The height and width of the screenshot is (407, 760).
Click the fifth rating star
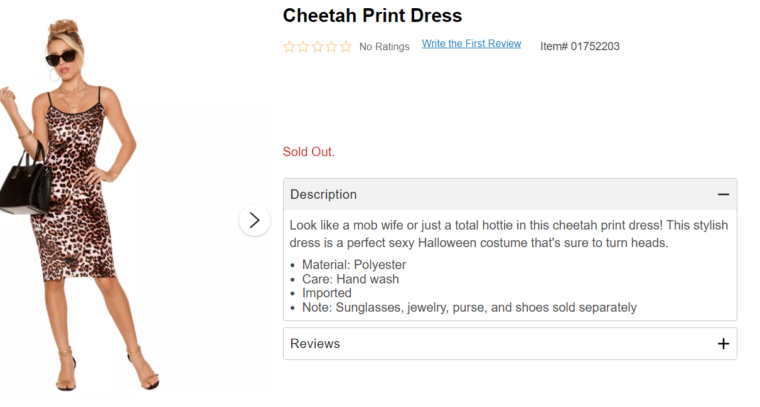(345, 46)
